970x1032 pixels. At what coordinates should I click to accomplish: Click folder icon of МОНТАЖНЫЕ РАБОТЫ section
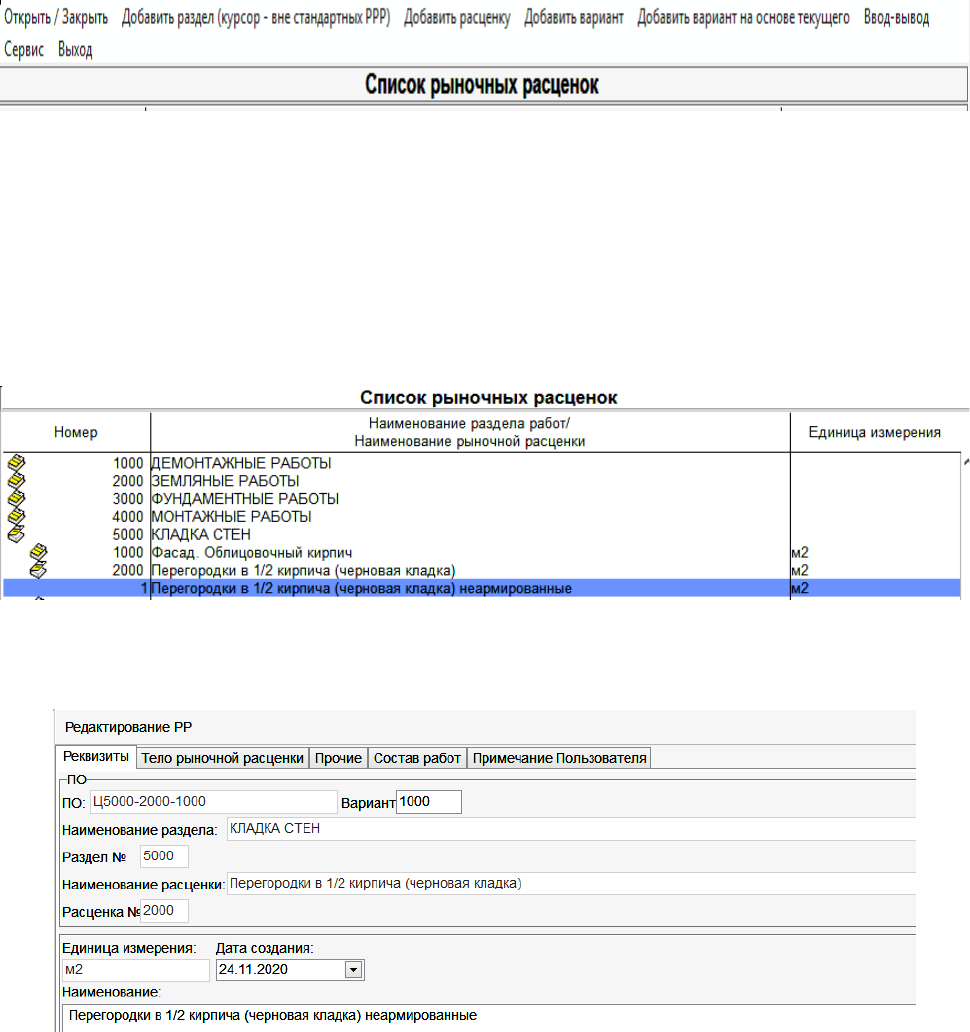(16, 516)
